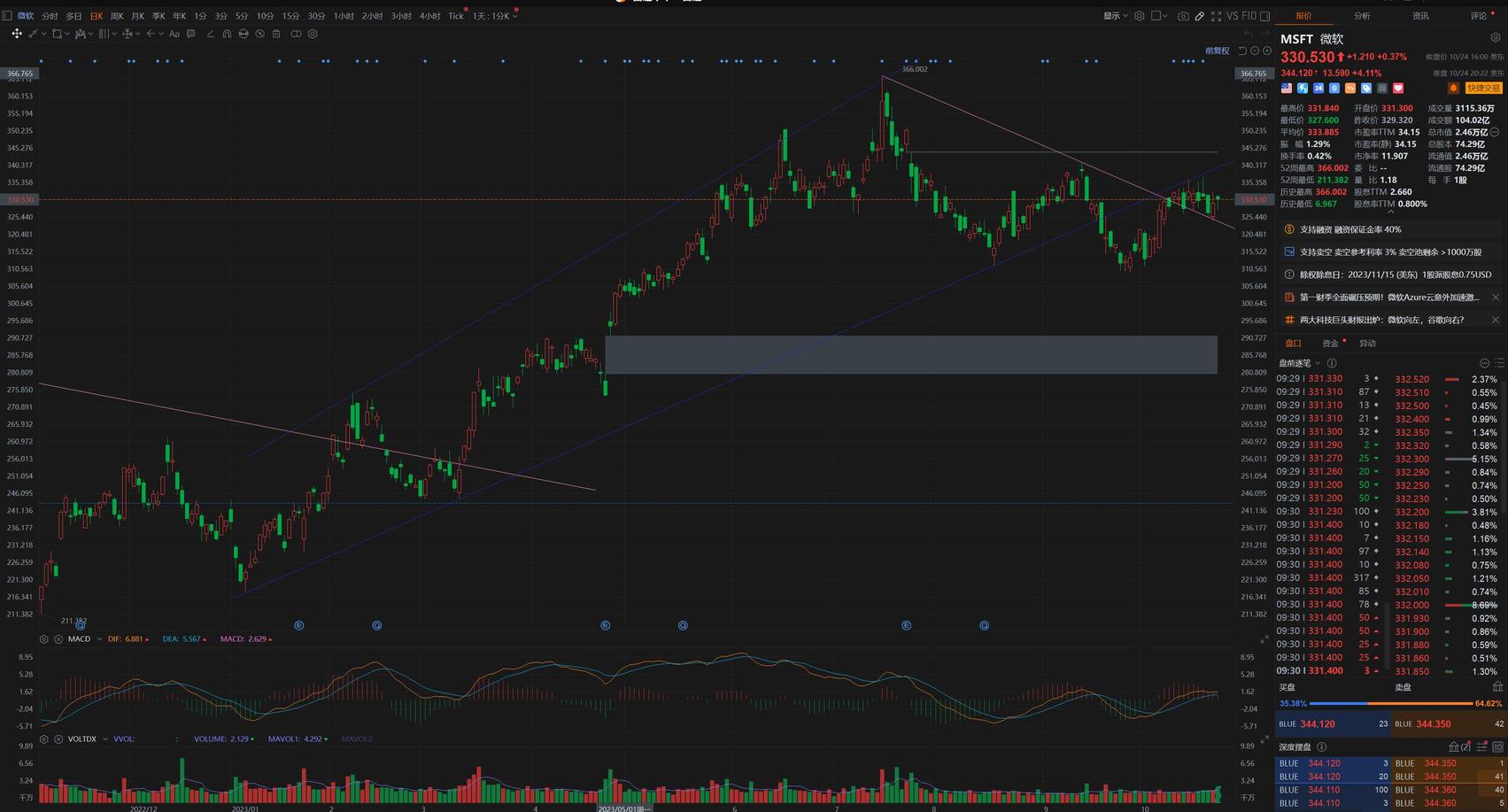Reset the chart zoom
This screenshot has width=1508, height=812.
(1242, 51)
